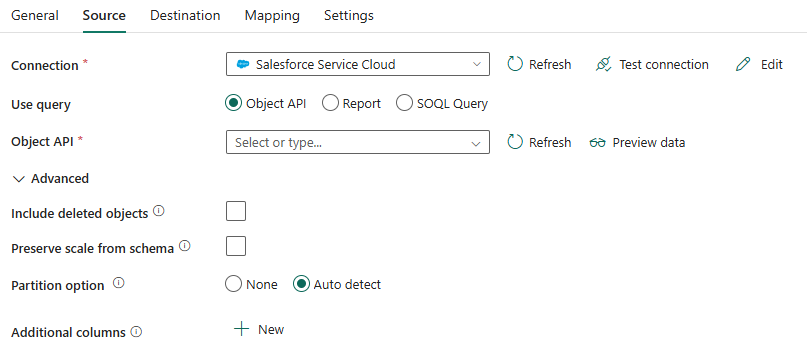Click the Partition option info icon
This screenshot has height=364, width=807.
click(x=119, y=283)
